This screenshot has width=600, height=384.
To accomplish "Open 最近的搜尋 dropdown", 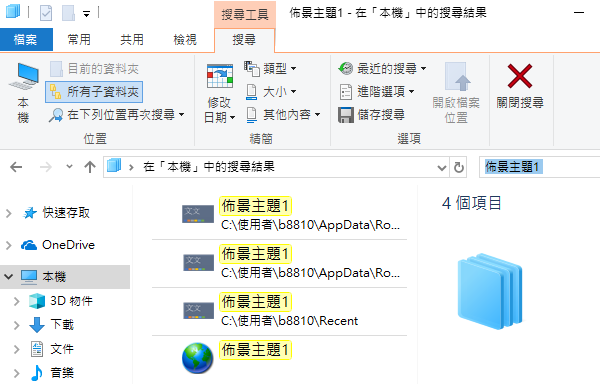I will [382, 69].
